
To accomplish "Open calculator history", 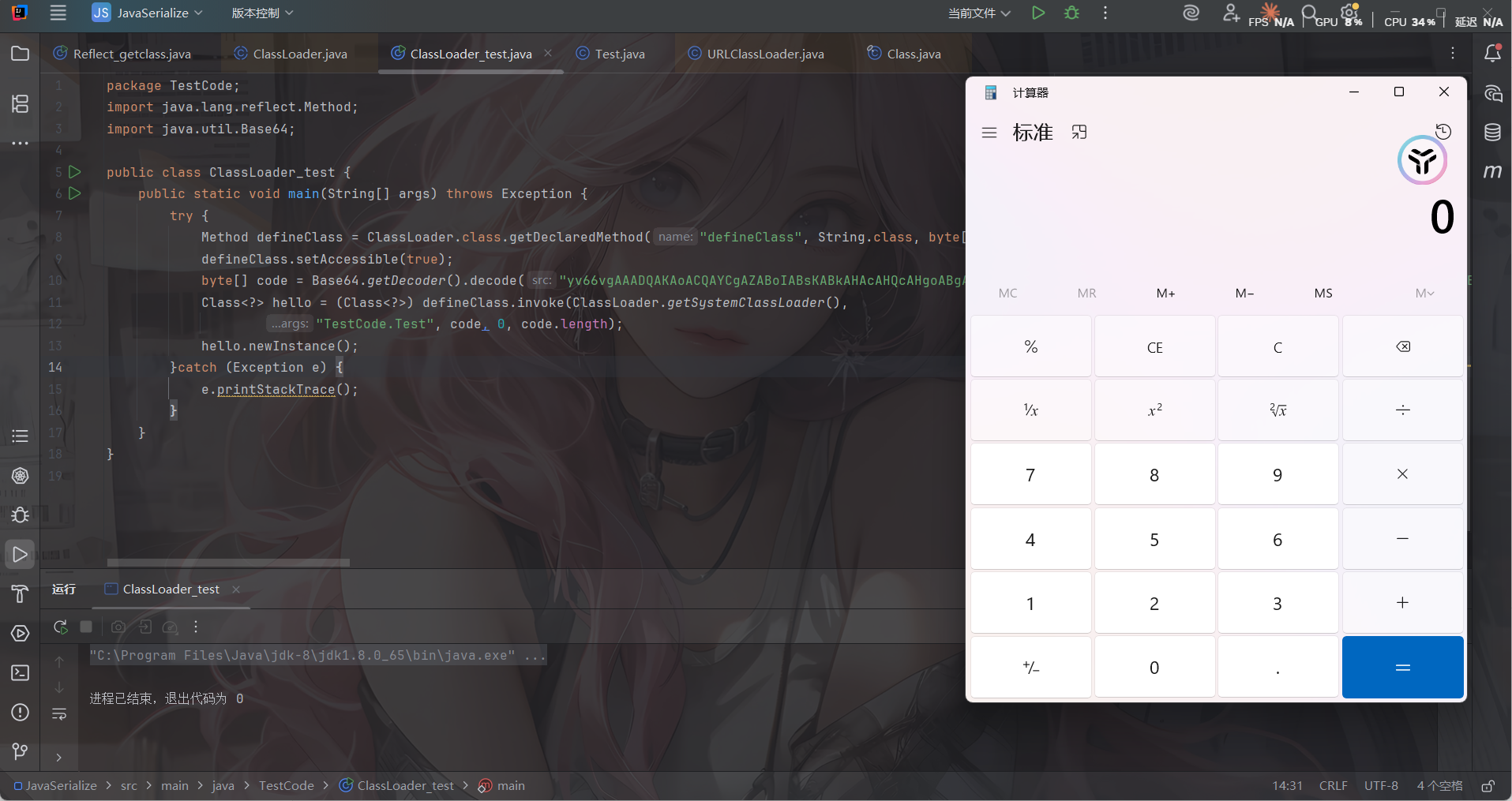I will pyautogui.click(x=1443, y=132).
